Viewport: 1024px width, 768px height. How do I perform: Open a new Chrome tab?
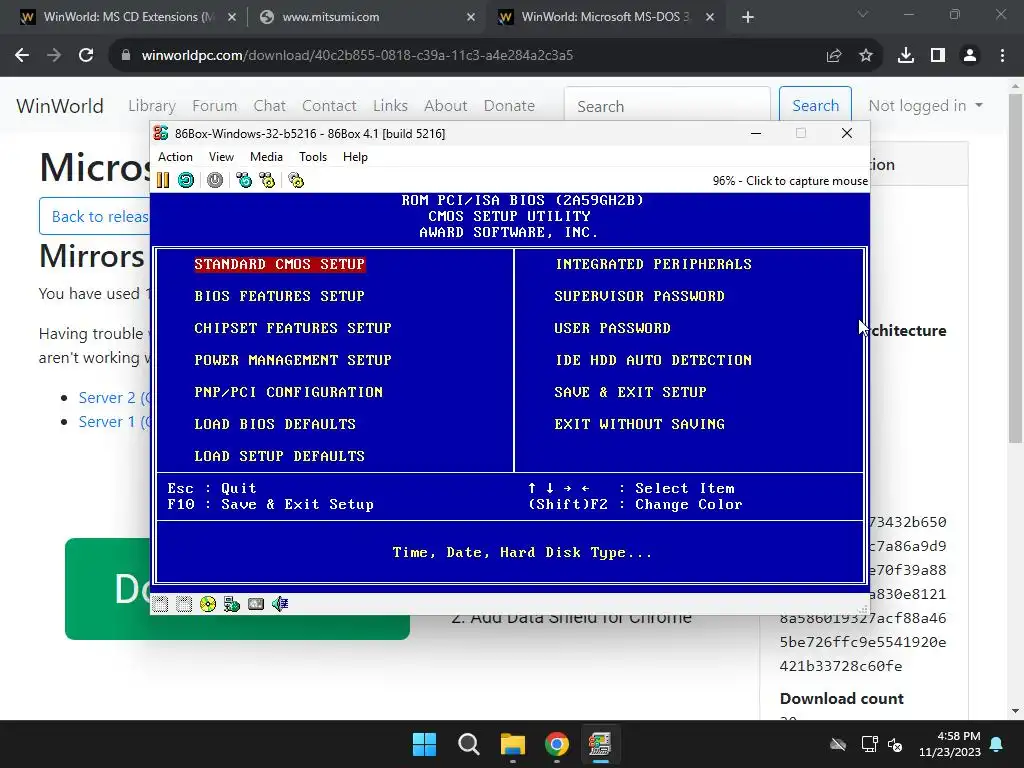click(748, 18)
